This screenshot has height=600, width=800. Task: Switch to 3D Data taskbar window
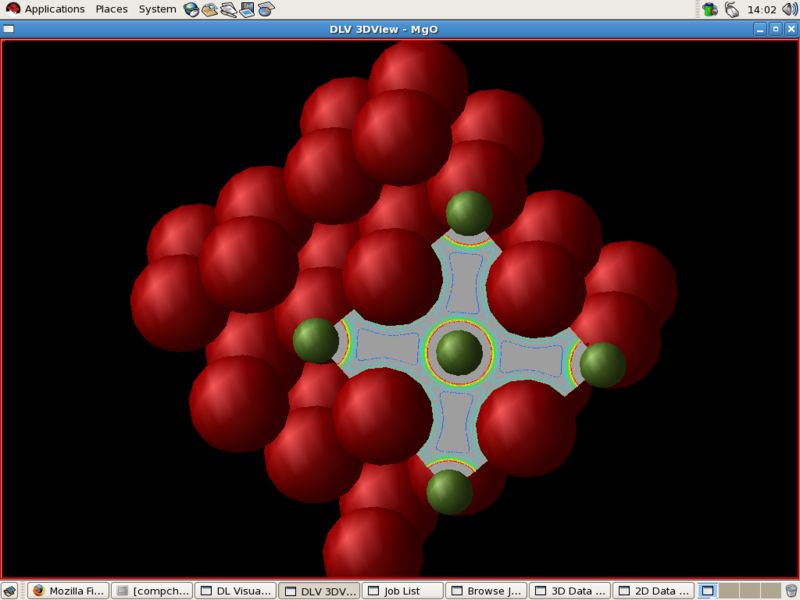(570, 591)
